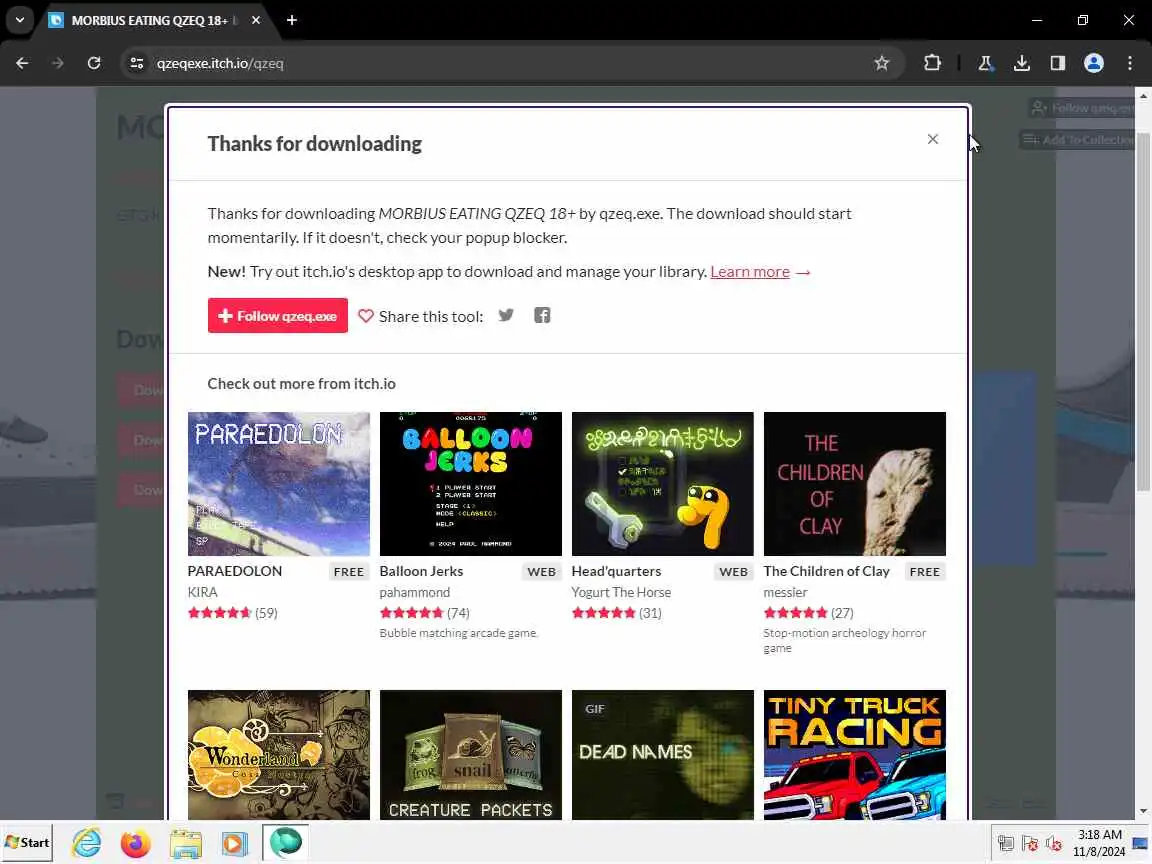Click the PARAEDOLON star rating (59)
Screen dimensions: 1152x864
point(232,613)
